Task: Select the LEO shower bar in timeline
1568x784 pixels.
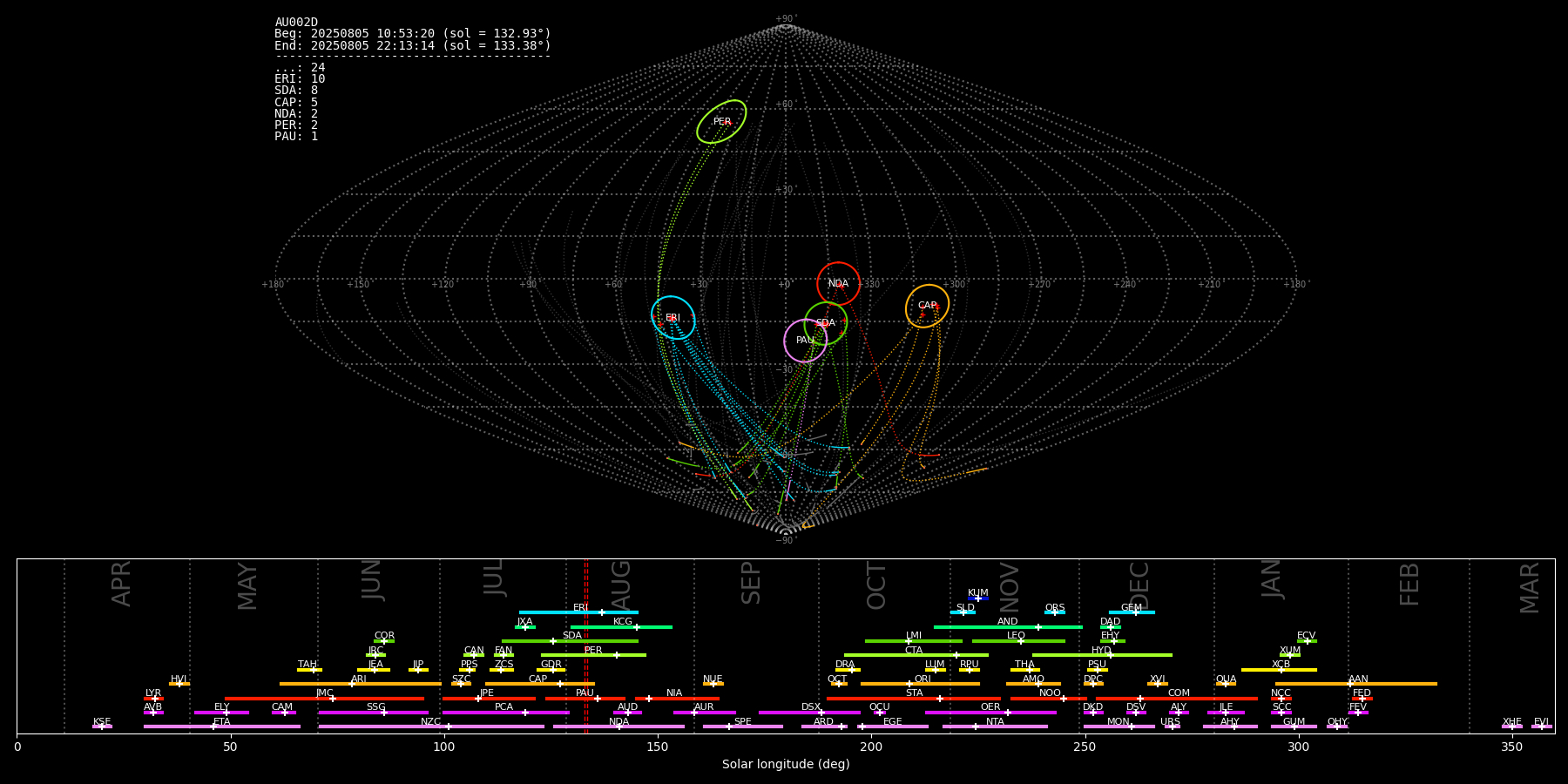Action: pyautogui.click(x=1018, y=641)
